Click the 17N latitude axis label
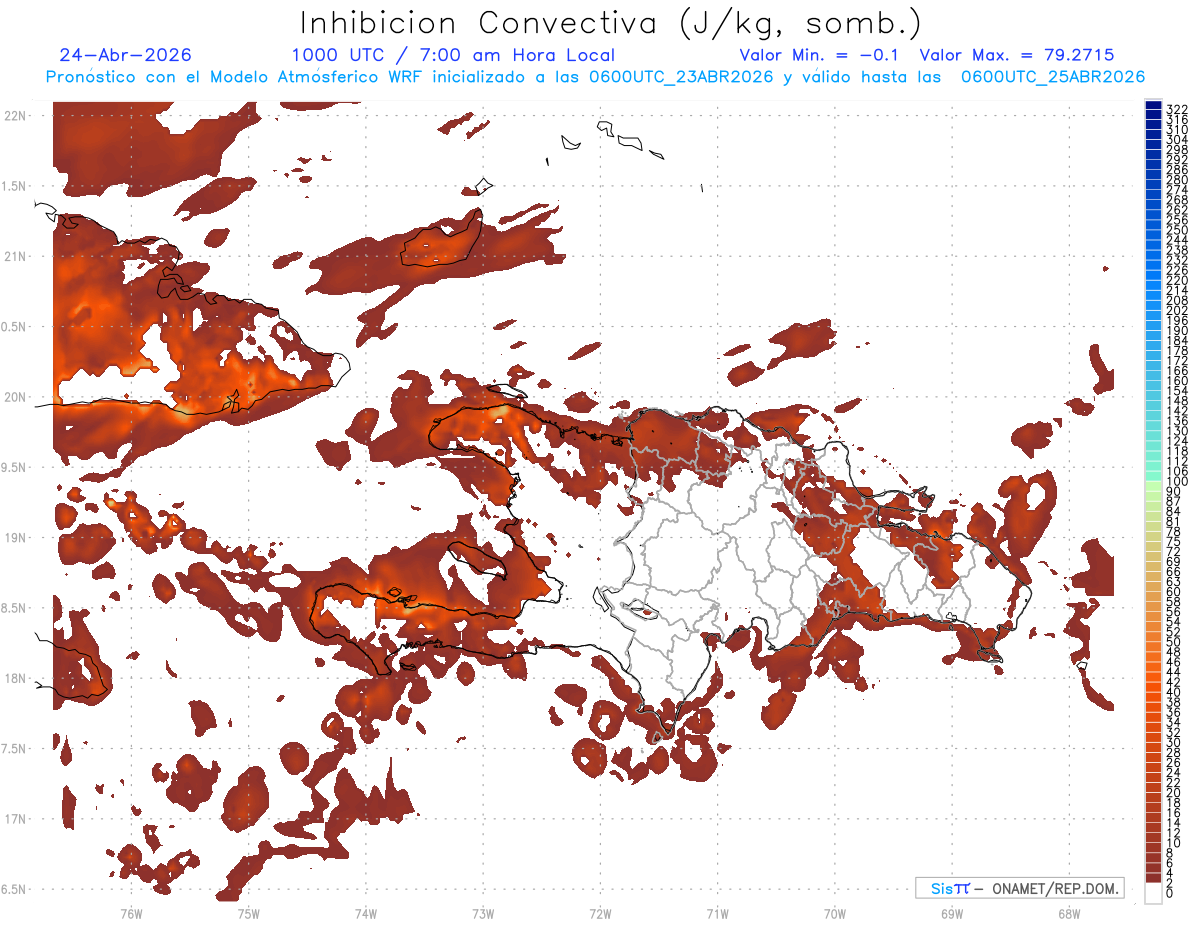The image size is (1200, 927). [x=14, y=819]
